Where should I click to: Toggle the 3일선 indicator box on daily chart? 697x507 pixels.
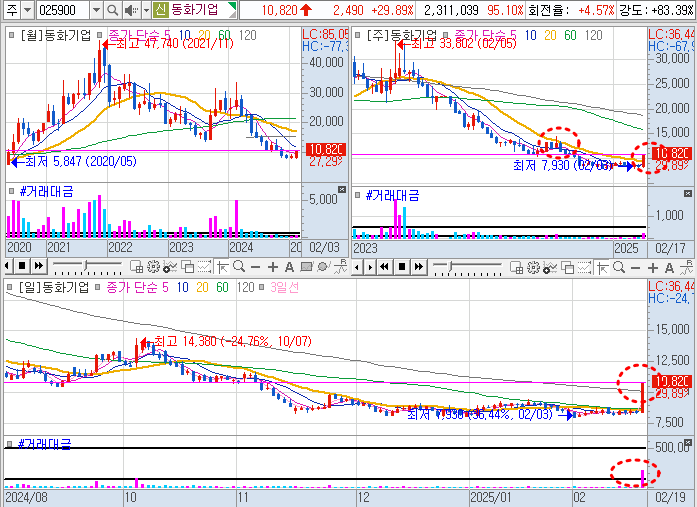(x=262, y=287)
